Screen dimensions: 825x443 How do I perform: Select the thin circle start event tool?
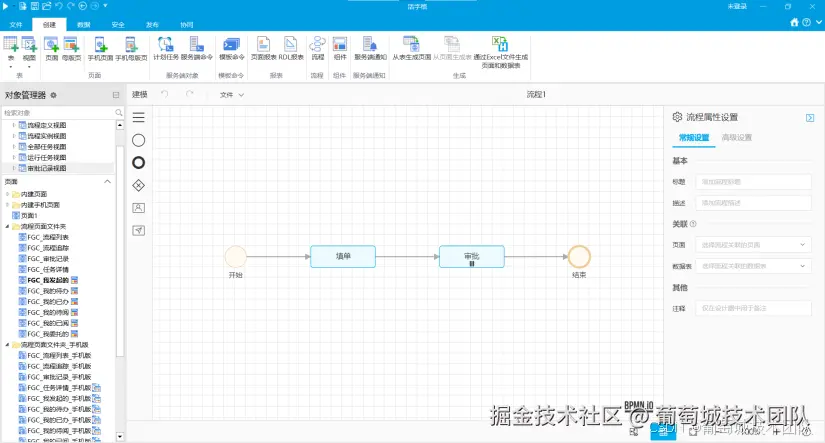point(138,140)
